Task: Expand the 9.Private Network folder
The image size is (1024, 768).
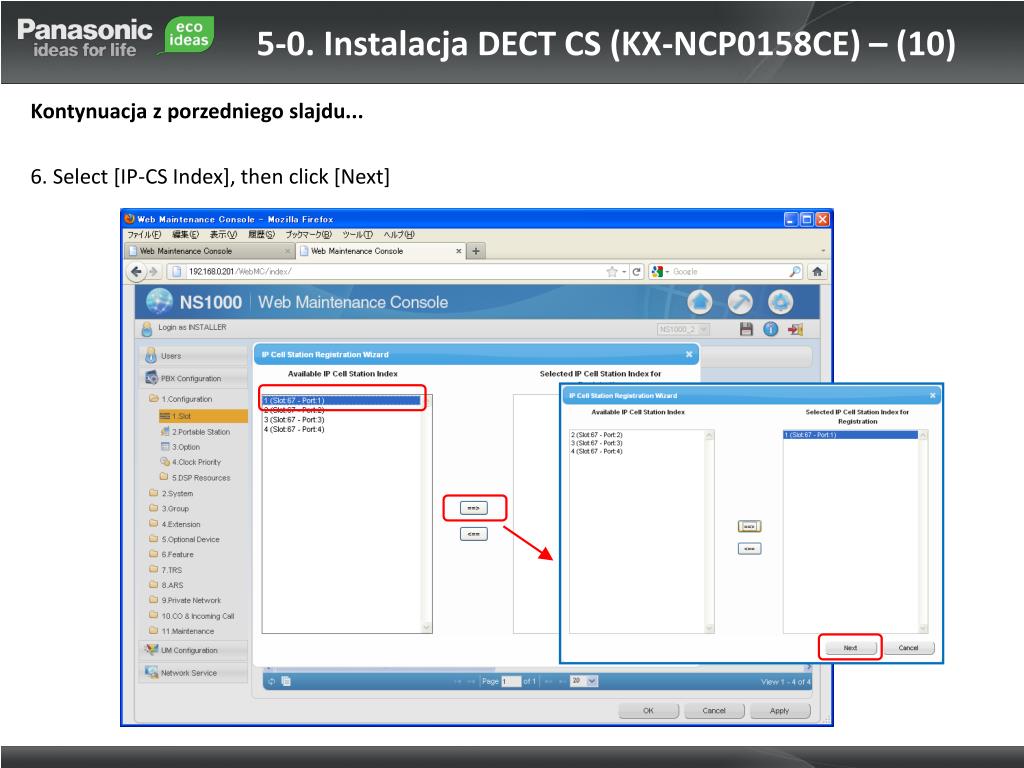Action: pyautogui.click(x=153, y=600)
